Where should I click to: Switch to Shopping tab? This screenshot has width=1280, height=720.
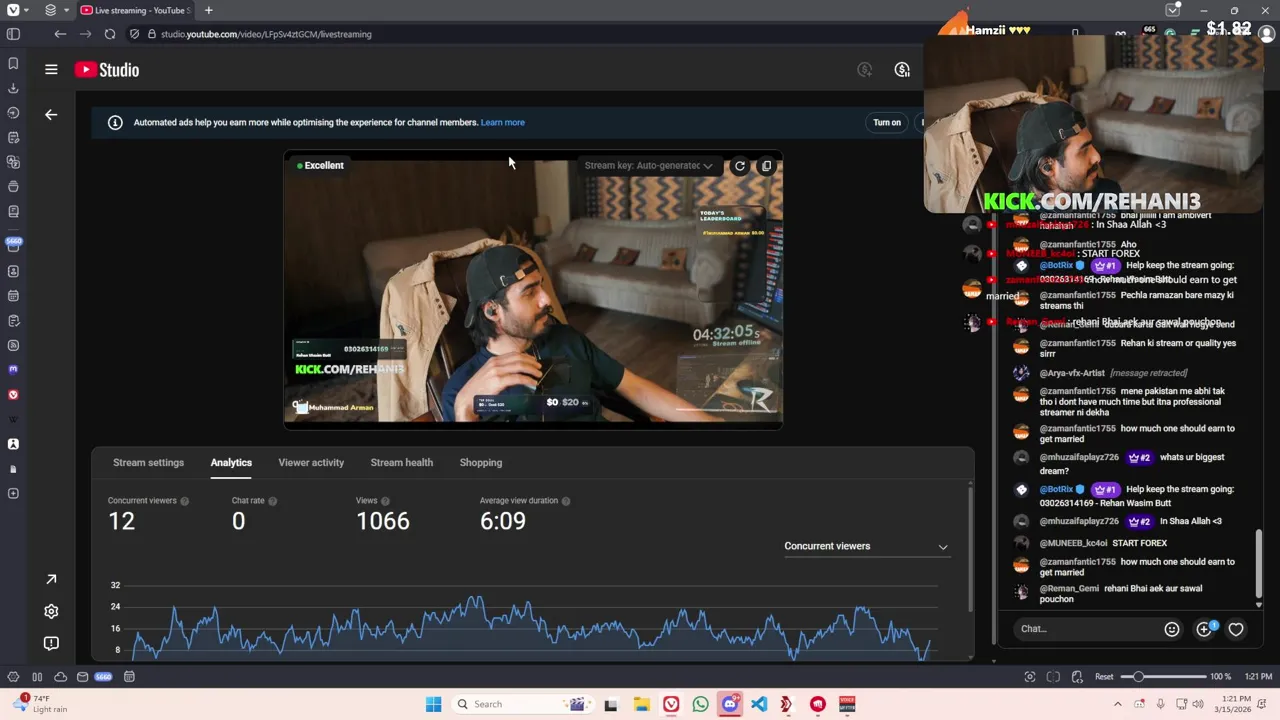click(481, 463)
